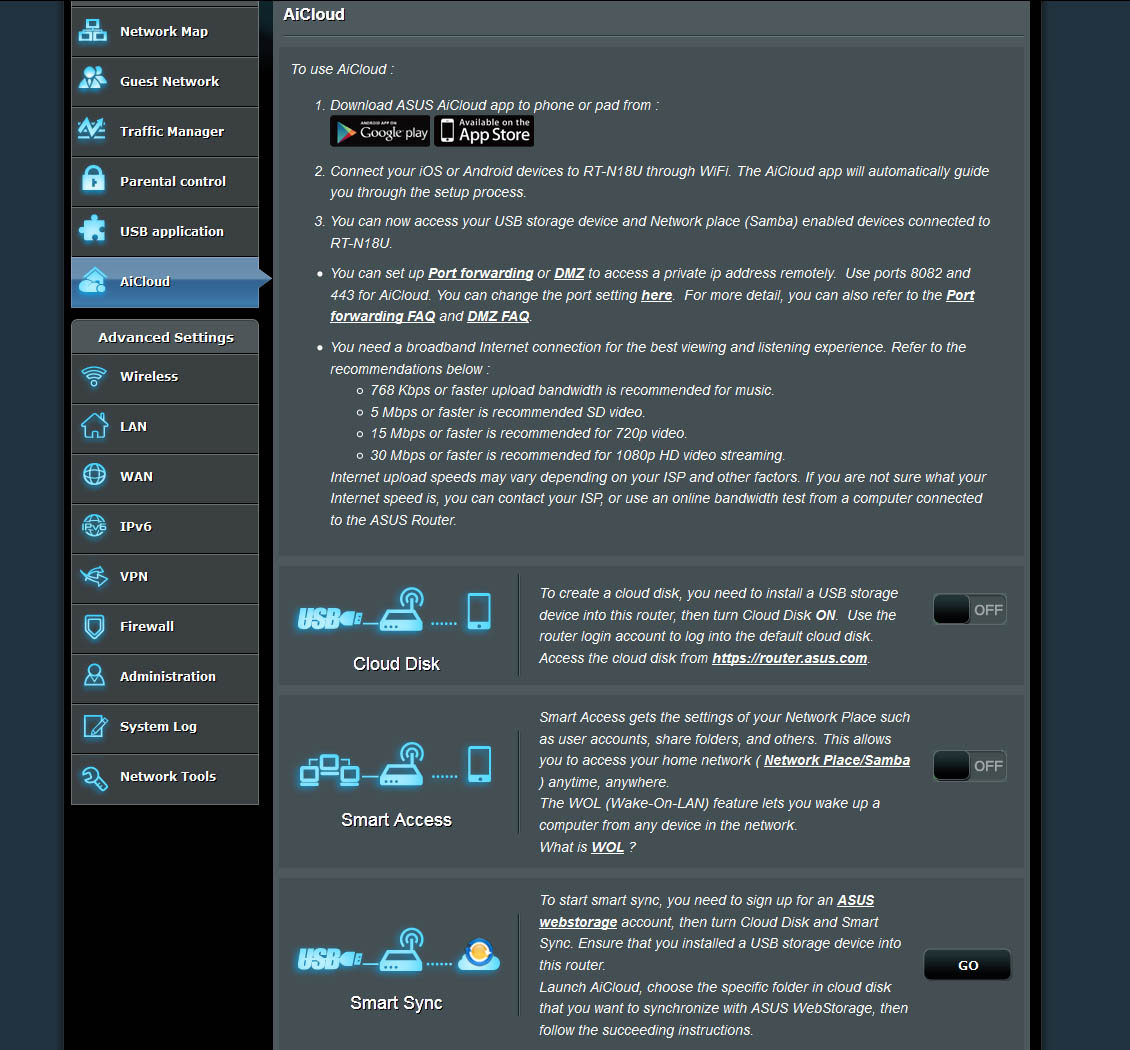Click the '15 Mbps' 720p recommendation line
Image resolution: width=1130 pixels, height=1050 pixels.
(x=528, y=434)
